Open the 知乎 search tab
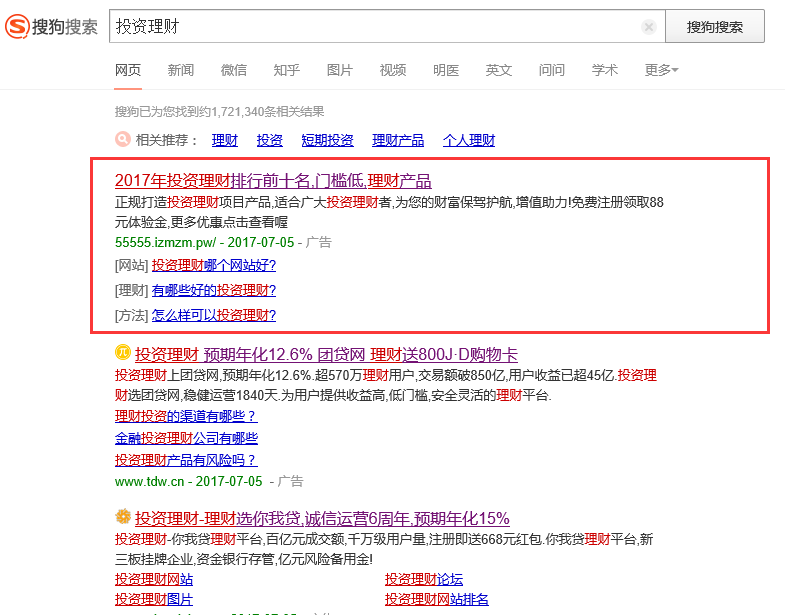This screenshot has height=615, width=785. point(286,70)
